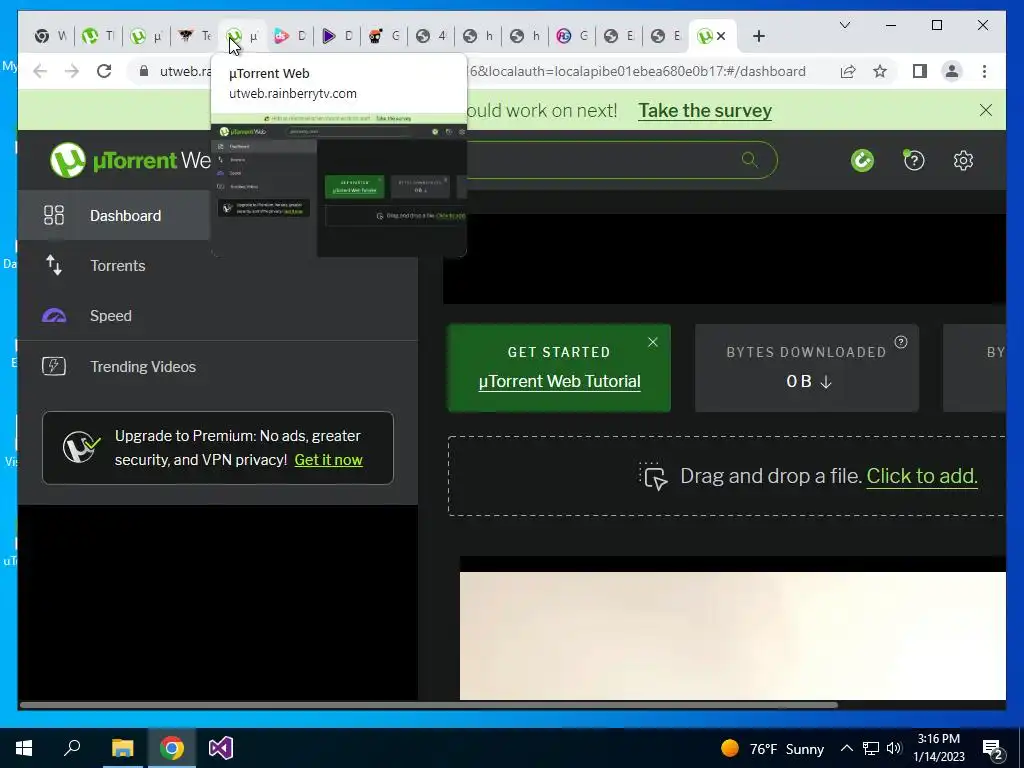Close the active µTorrent tab
The image size is (1024, 768).
(721, 36)
